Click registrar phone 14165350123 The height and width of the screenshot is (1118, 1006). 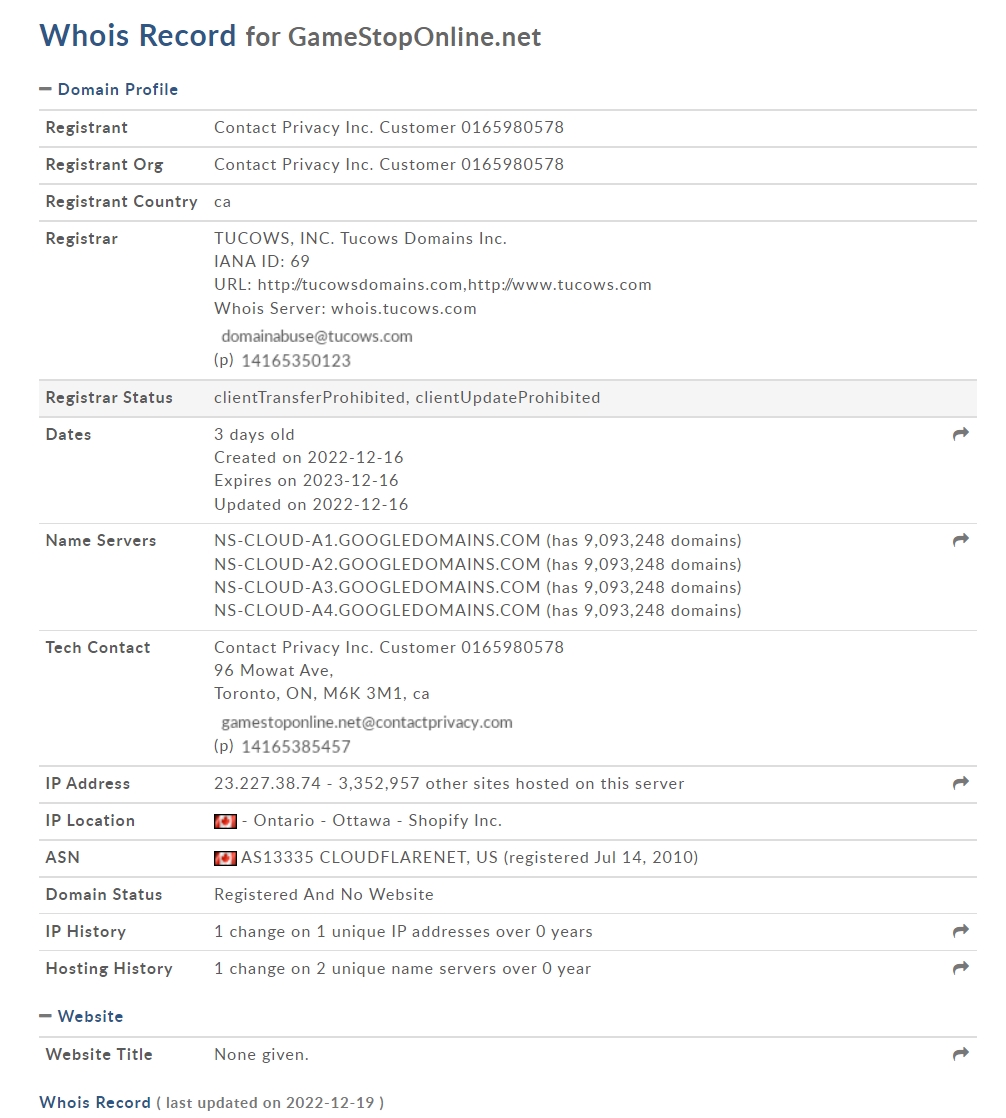click(296, 361)
